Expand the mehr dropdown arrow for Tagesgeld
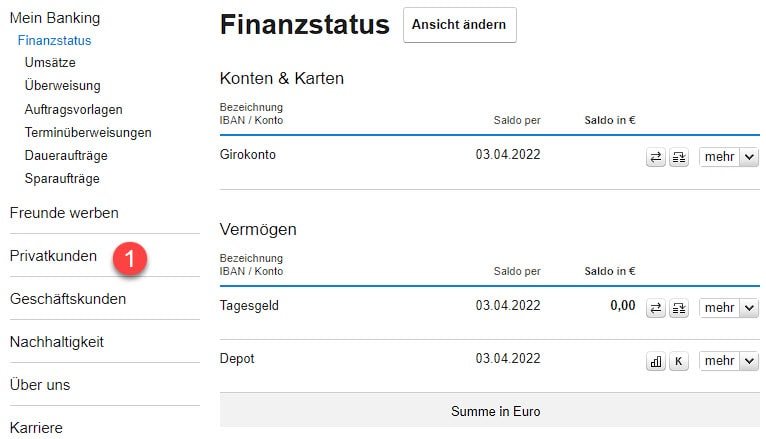The image size is (766, 439). click(x=749, y=308)
